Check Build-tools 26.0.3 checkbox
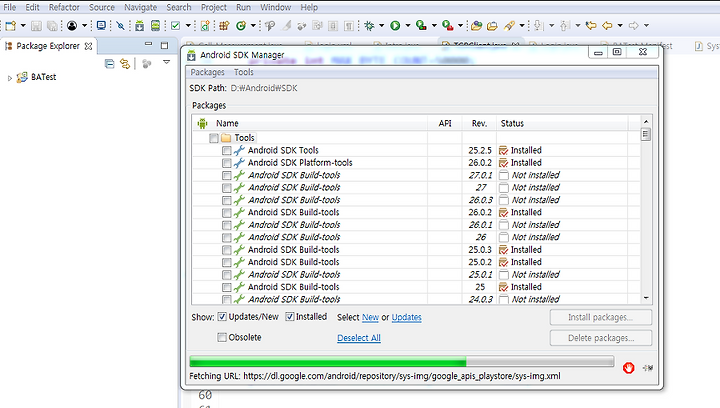The height and width of the screenshot is (408, 720). point(226,200)
